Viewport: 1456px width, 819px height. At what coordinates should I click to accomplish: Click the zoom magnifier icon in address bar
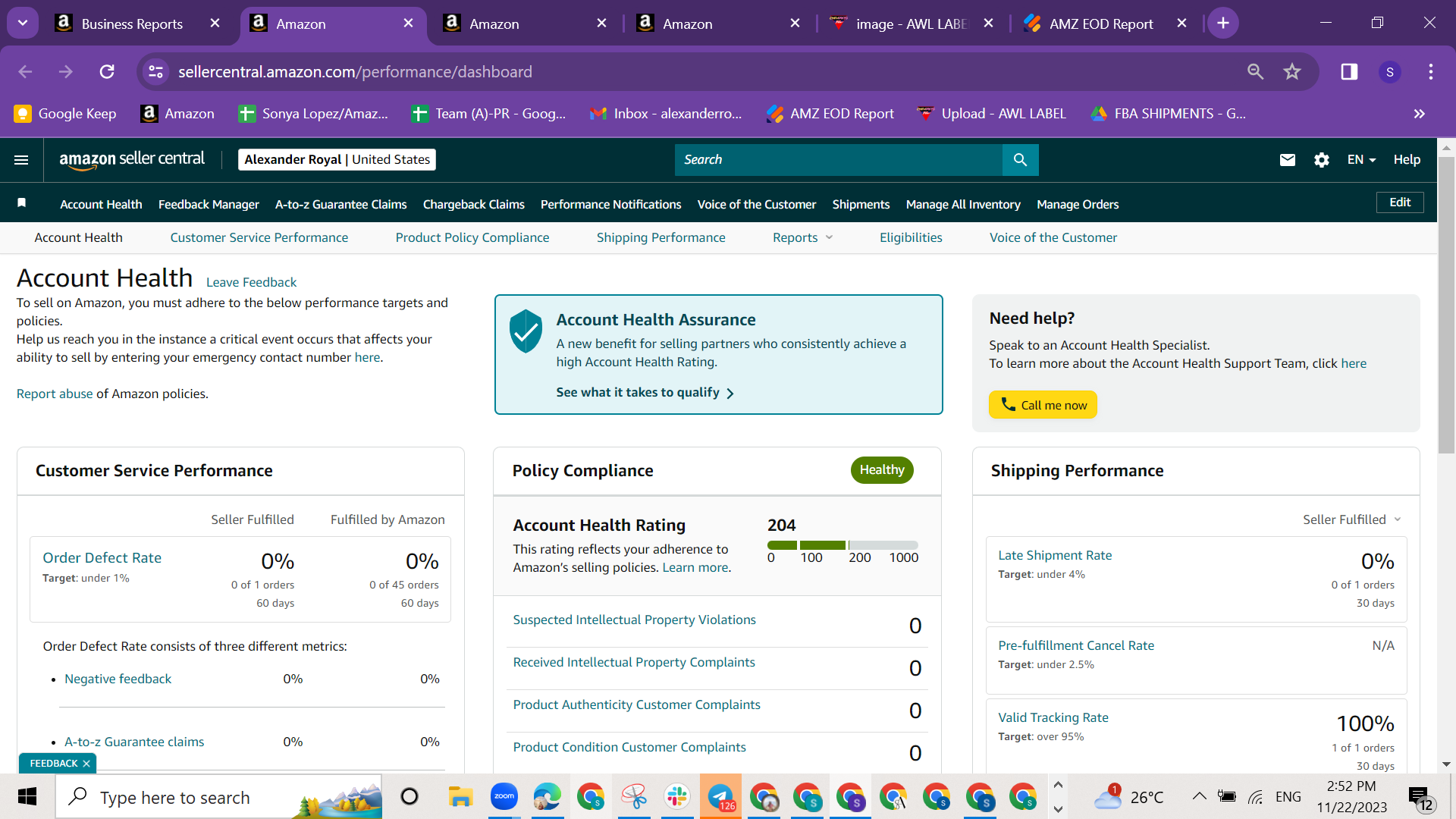(1256, 72)
